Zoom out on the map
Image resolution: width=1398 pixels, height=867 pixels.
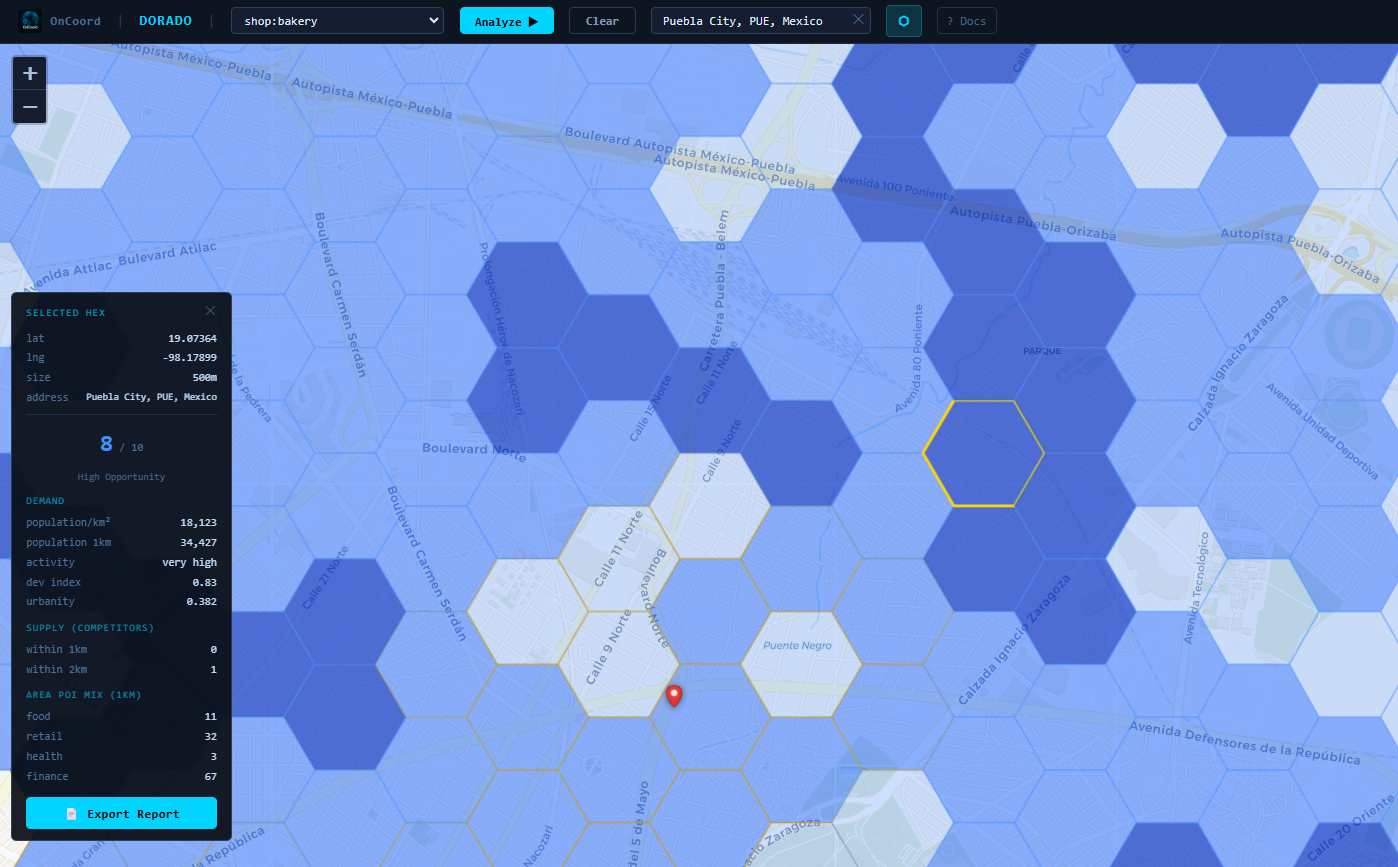[x=30, y=106]
